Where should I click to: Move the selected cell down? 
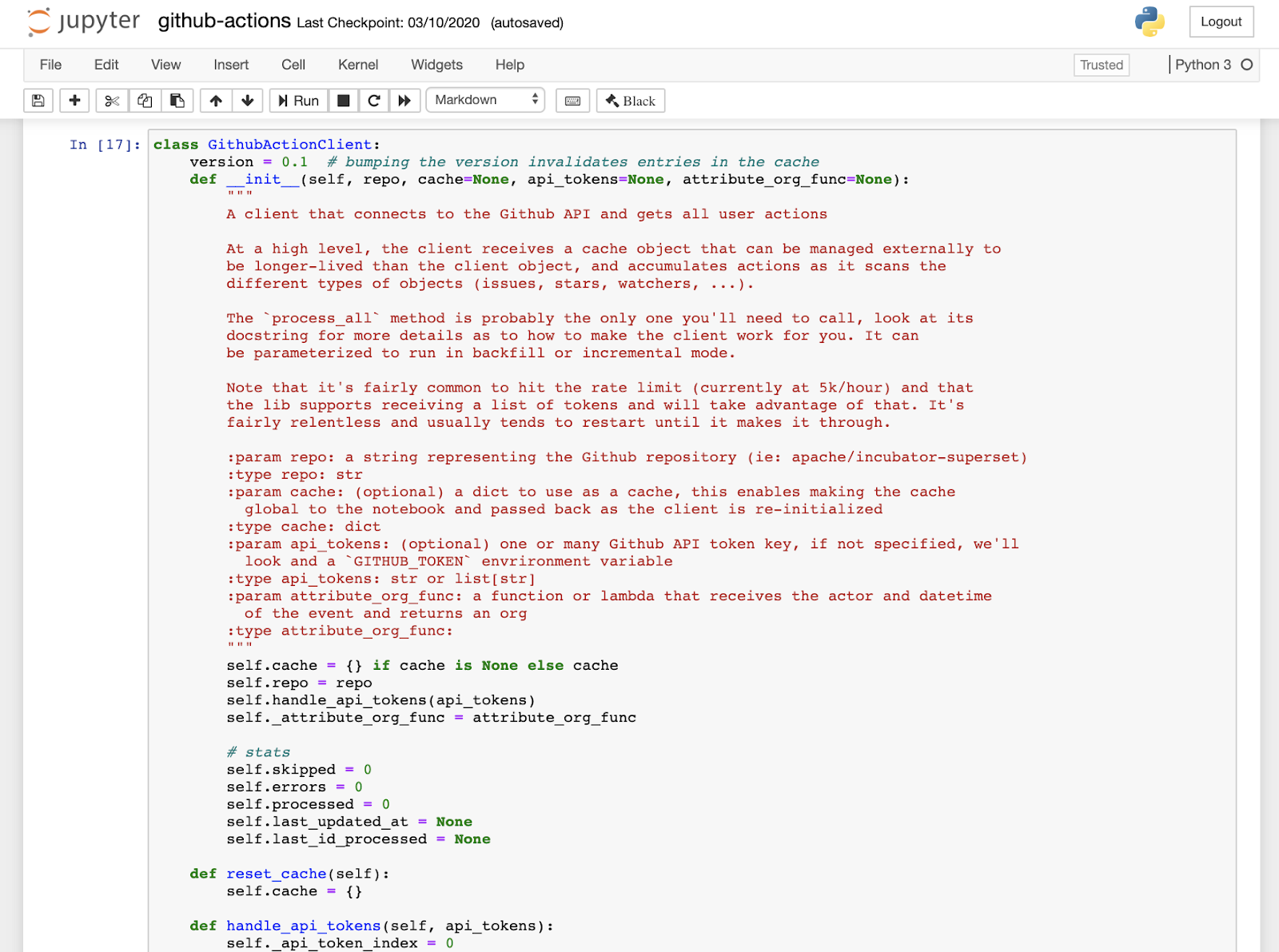tap(248, 100)
